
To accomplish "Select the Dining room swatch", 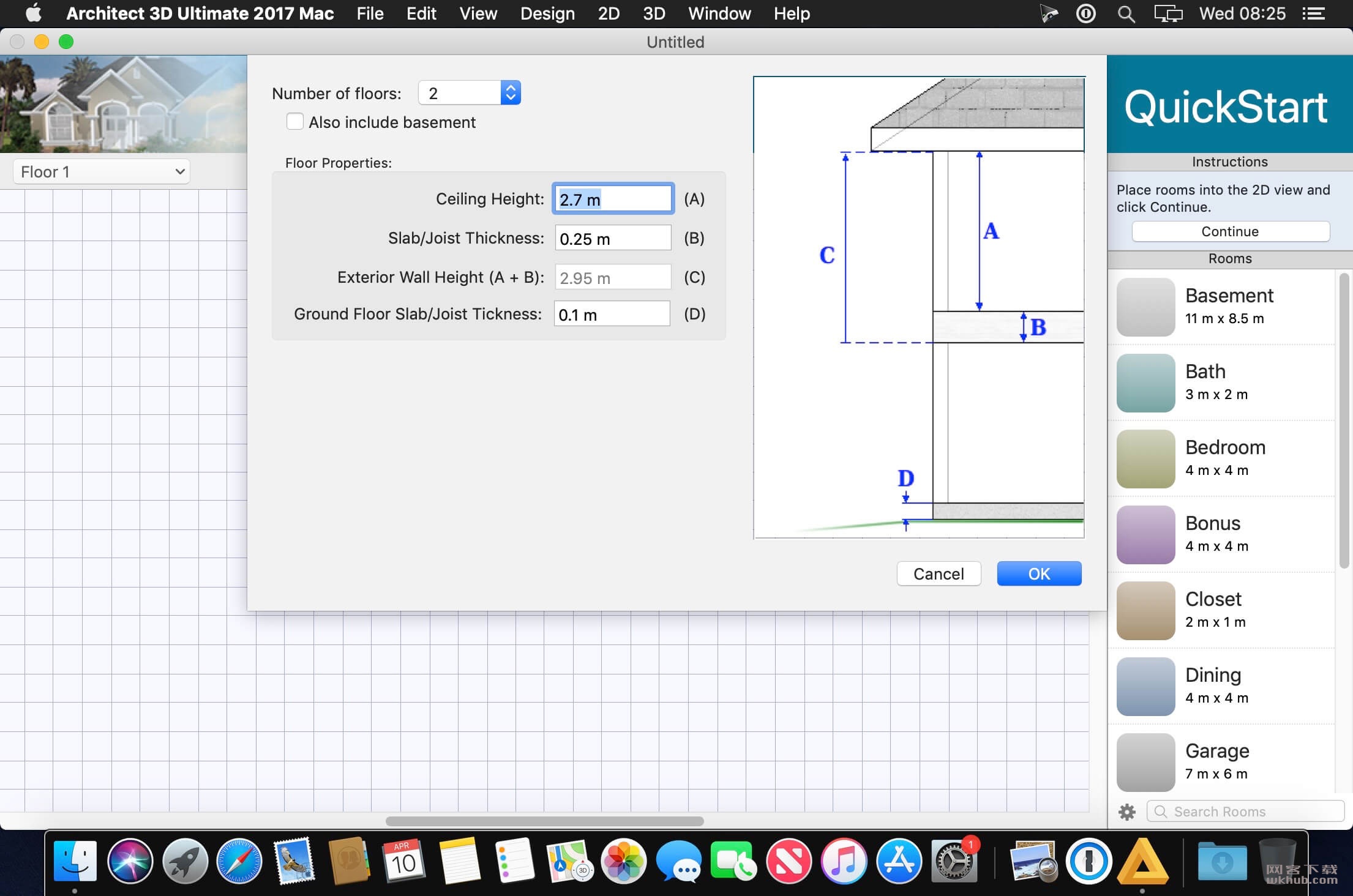I will point(1145,686).
